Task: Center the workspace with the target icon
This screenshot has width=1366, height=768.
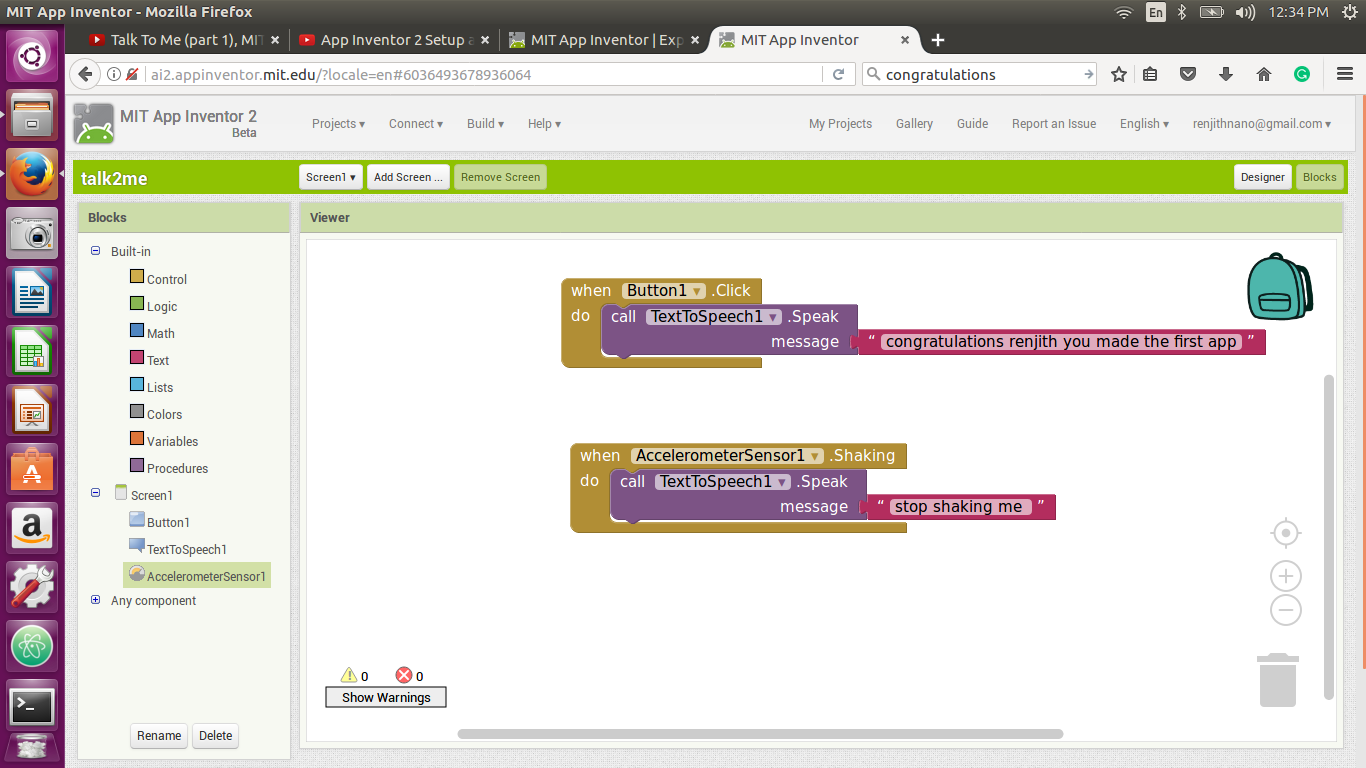Action: 1285,533
